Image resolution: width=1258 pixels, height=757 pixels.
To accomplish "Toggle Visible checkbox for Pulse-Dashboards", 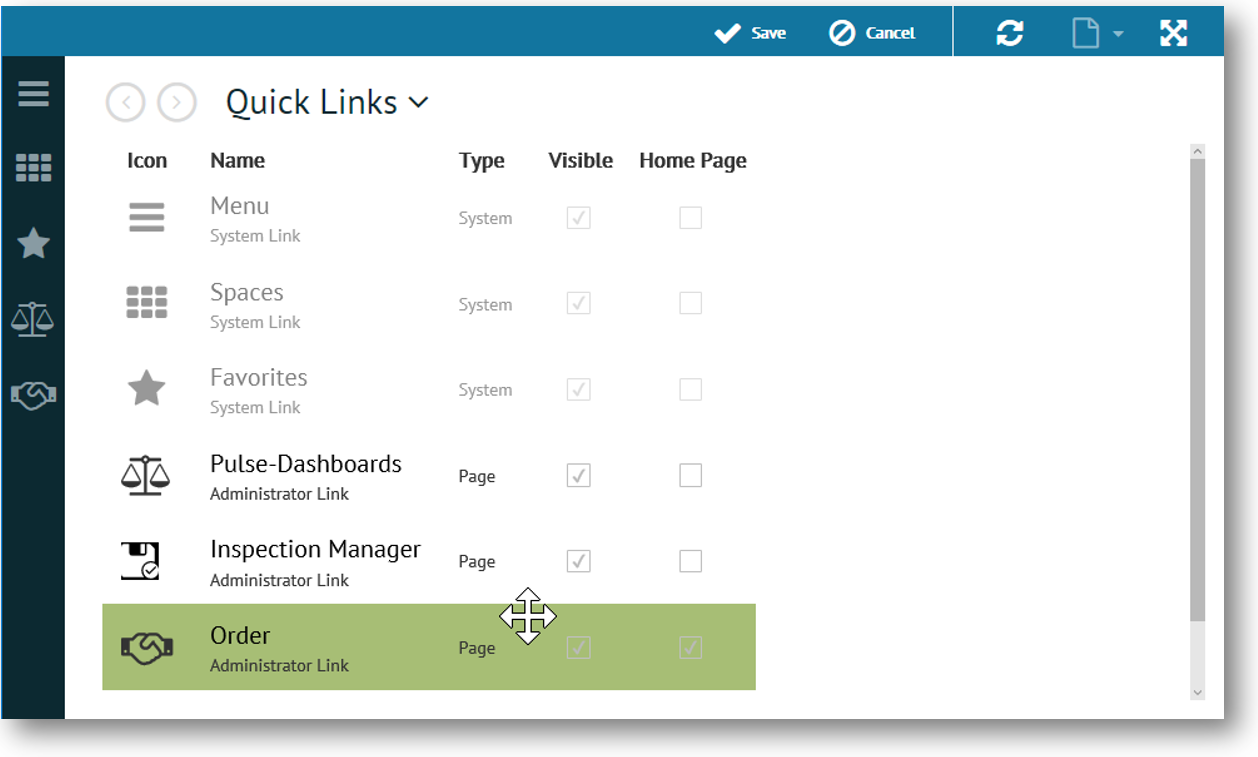I will click(x=578, y=475).
